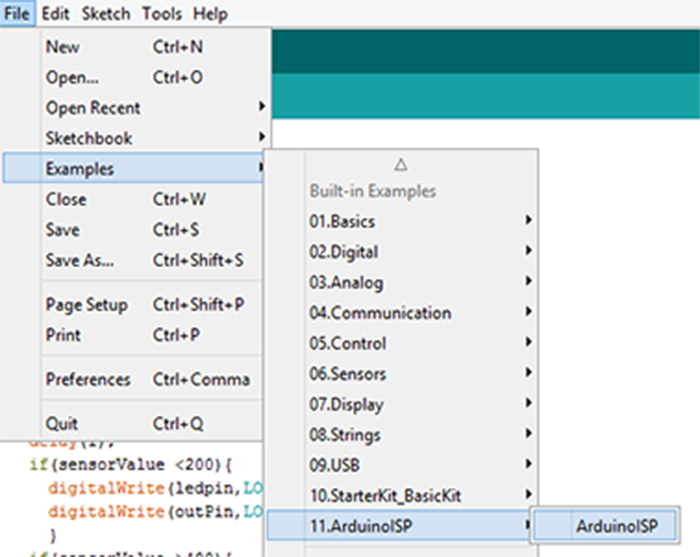
Task: Open the Edit menu
Action: (x=54, y=14)
